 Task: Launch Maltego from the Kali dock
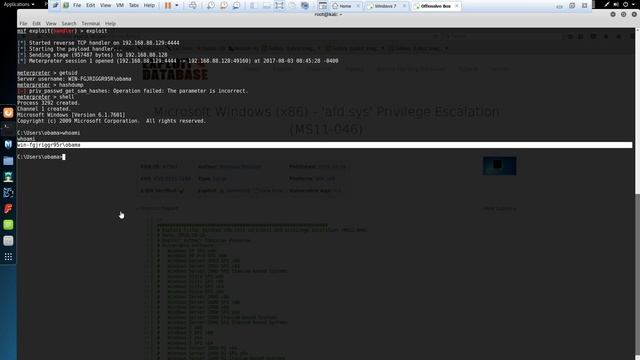pos(8,193)
